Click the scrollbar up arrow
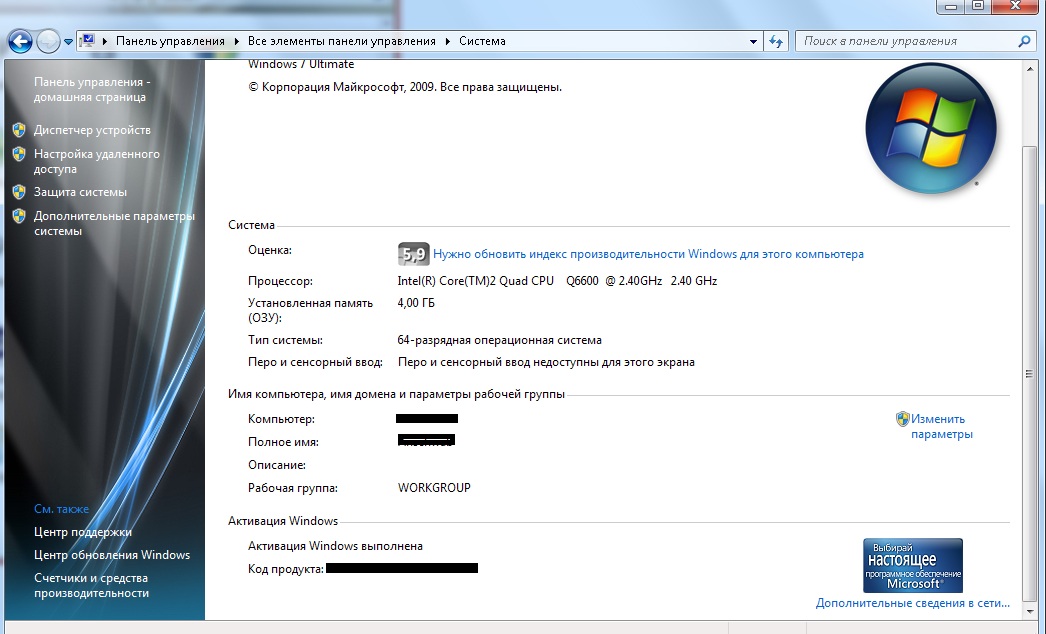 click(x=1029, y=69)
